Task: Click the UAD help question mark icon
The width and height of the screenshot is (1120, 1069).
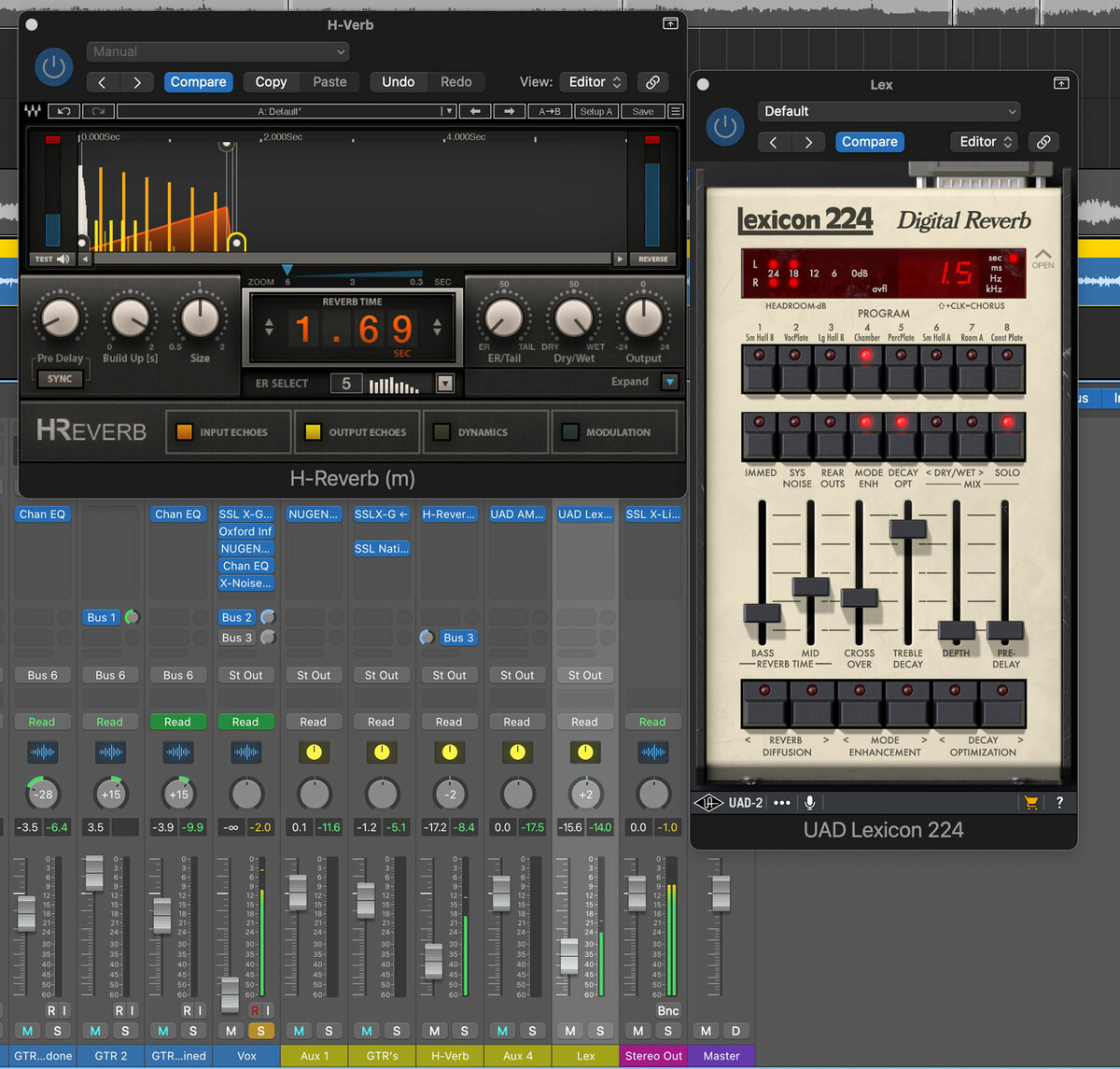Action: pyautogui.click(x=1059, y=802)
